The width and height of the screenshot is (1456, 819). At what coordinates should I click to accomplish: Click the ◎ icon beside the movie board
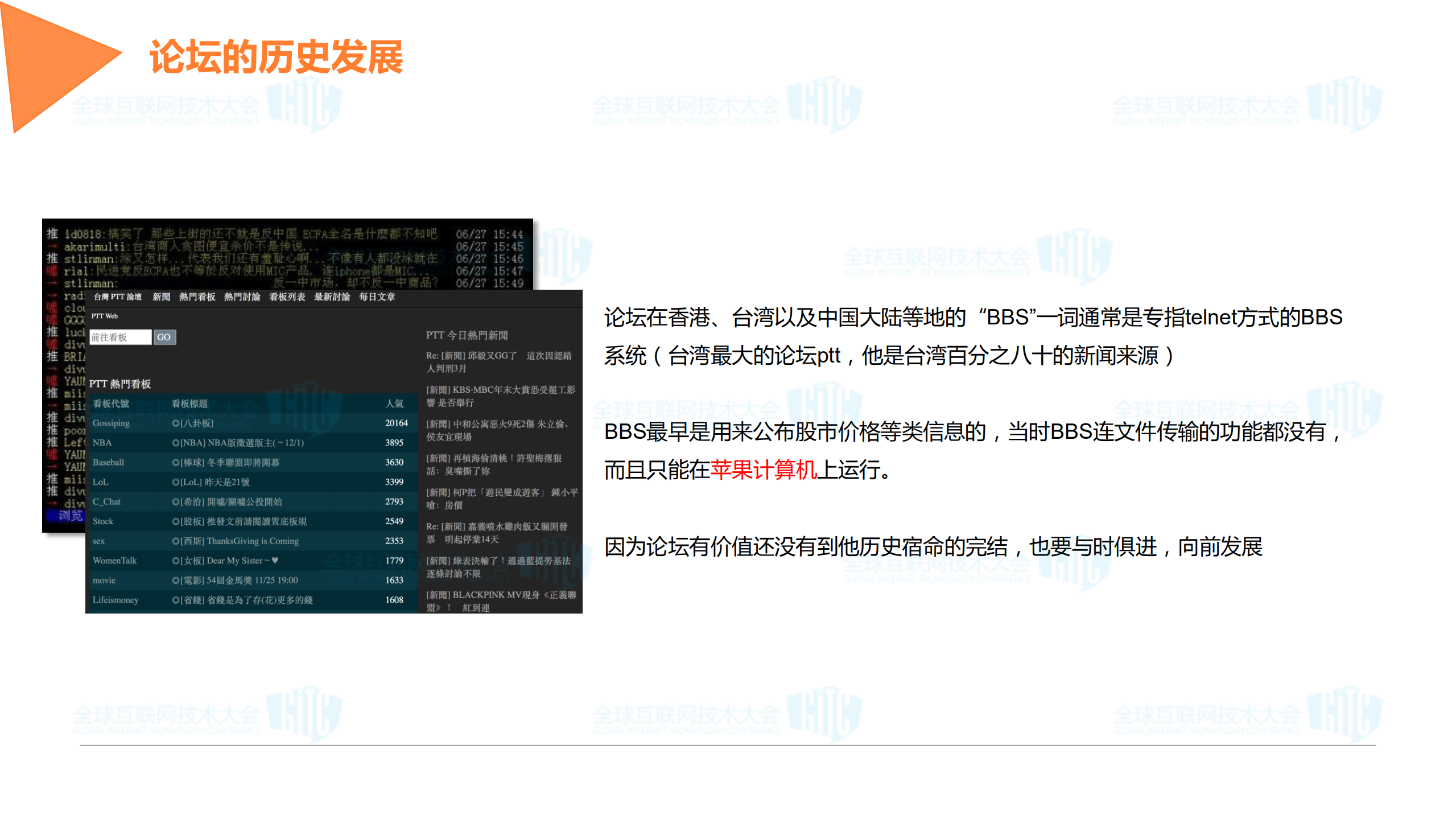[175, 581]
